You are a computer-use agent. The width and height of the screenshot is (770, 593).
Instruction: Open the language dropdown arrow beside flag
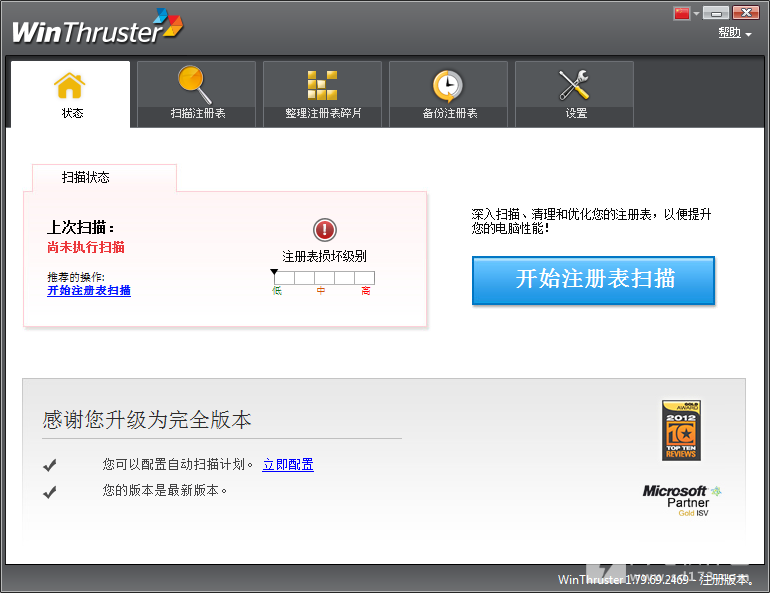point(696,14)
